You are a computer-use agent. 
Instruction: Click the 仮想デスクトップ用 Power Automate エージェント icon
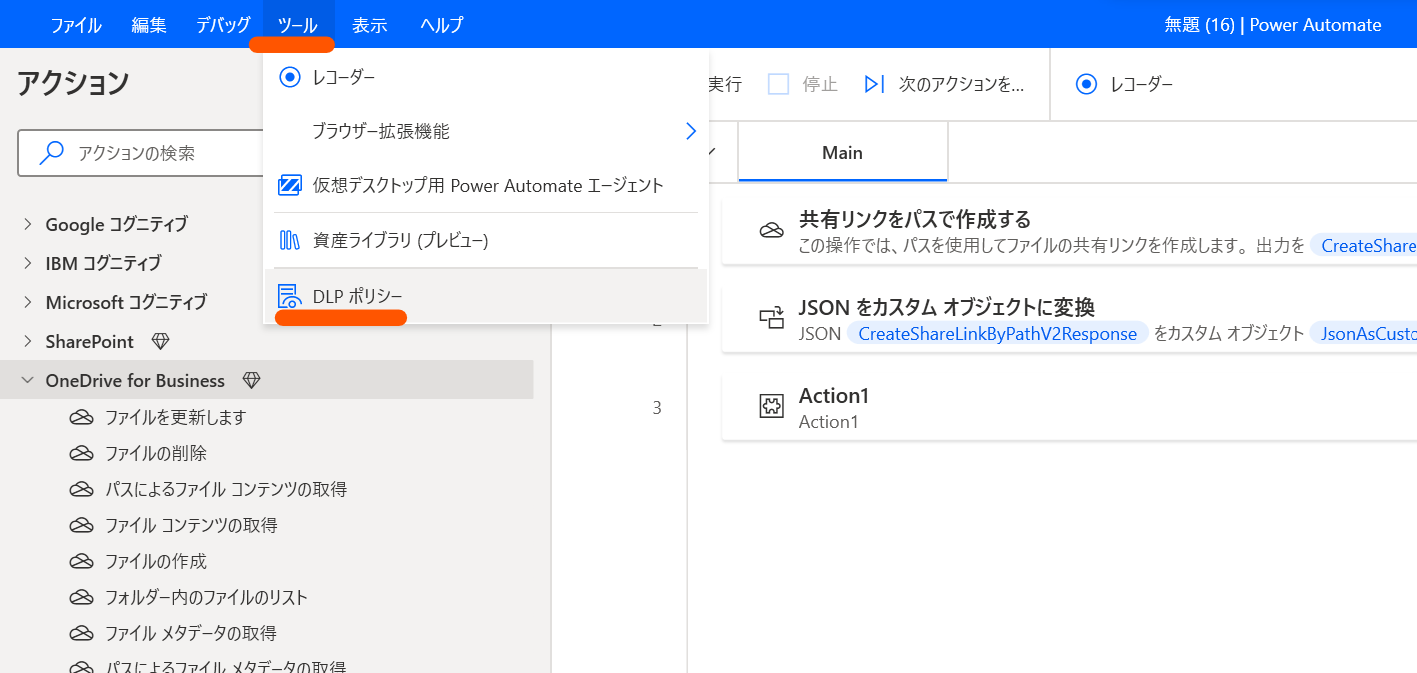[288, 185]
